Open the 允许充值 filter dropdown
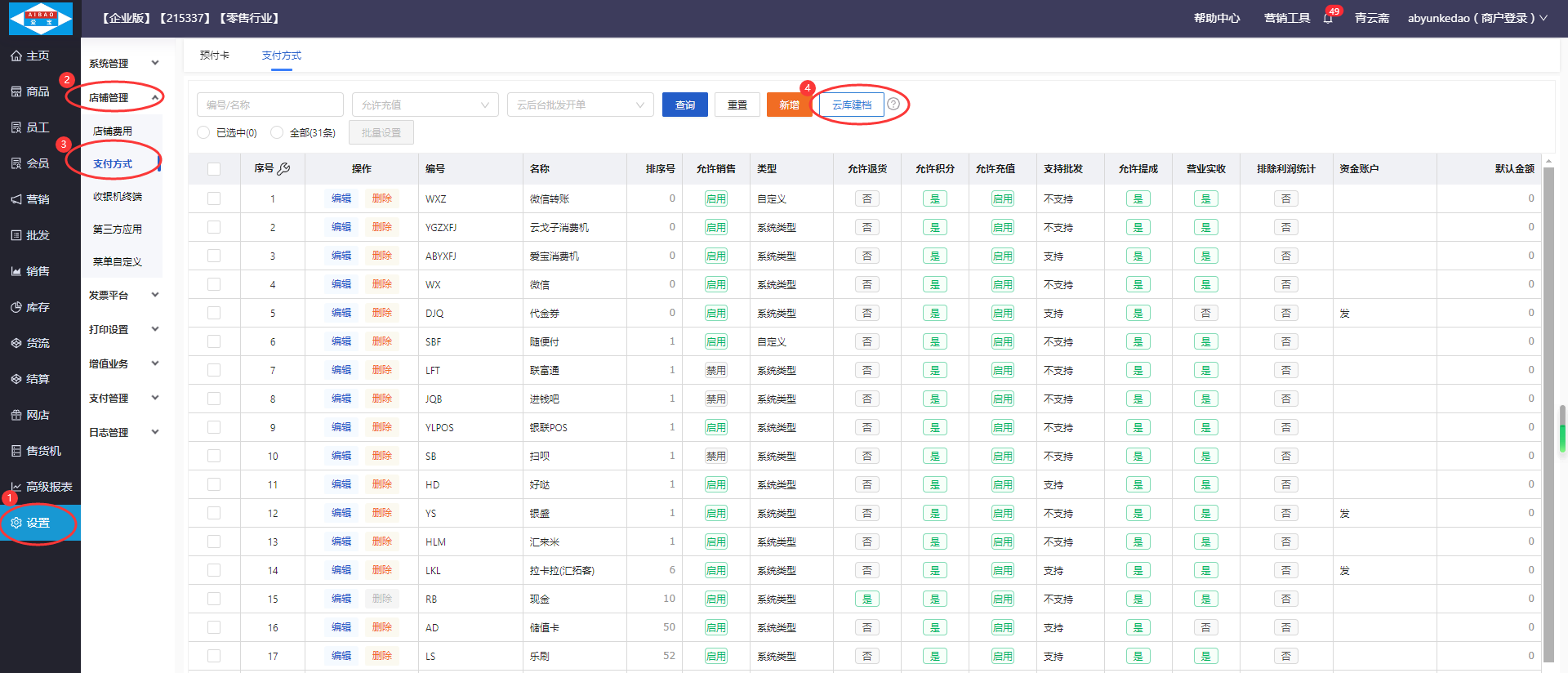Image resolution: width=1568 pixels, height=673 pixels. [x=425, y=105]
